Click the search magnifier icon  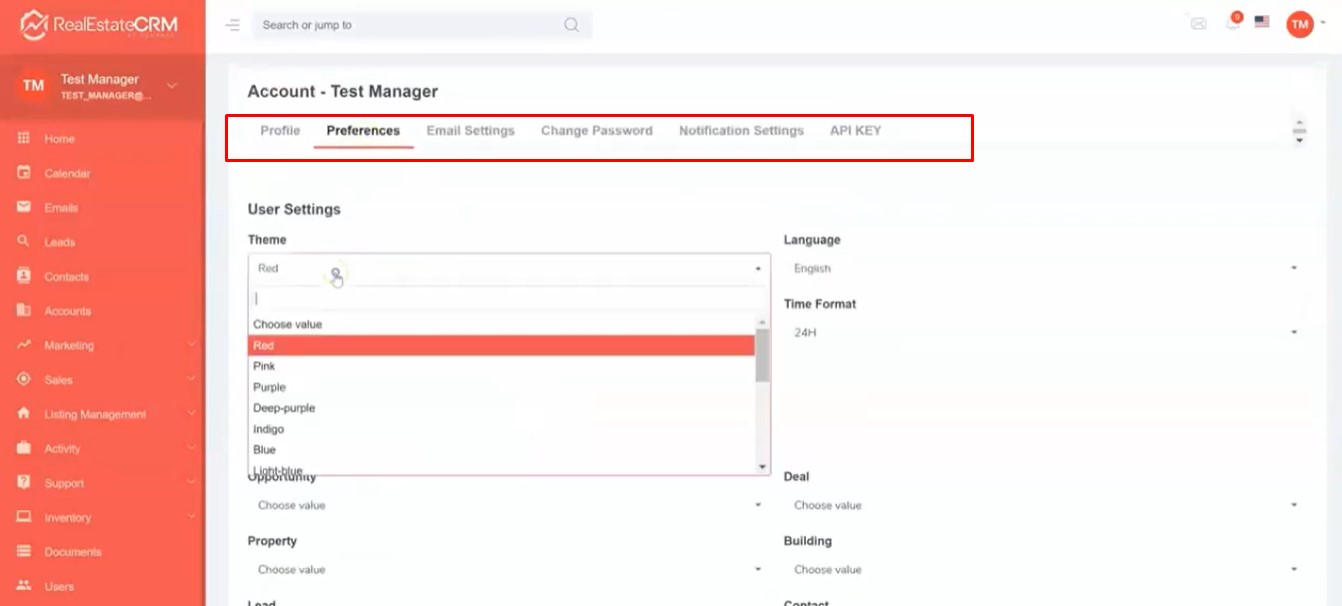pyautogui.click(x=571, y=25)
